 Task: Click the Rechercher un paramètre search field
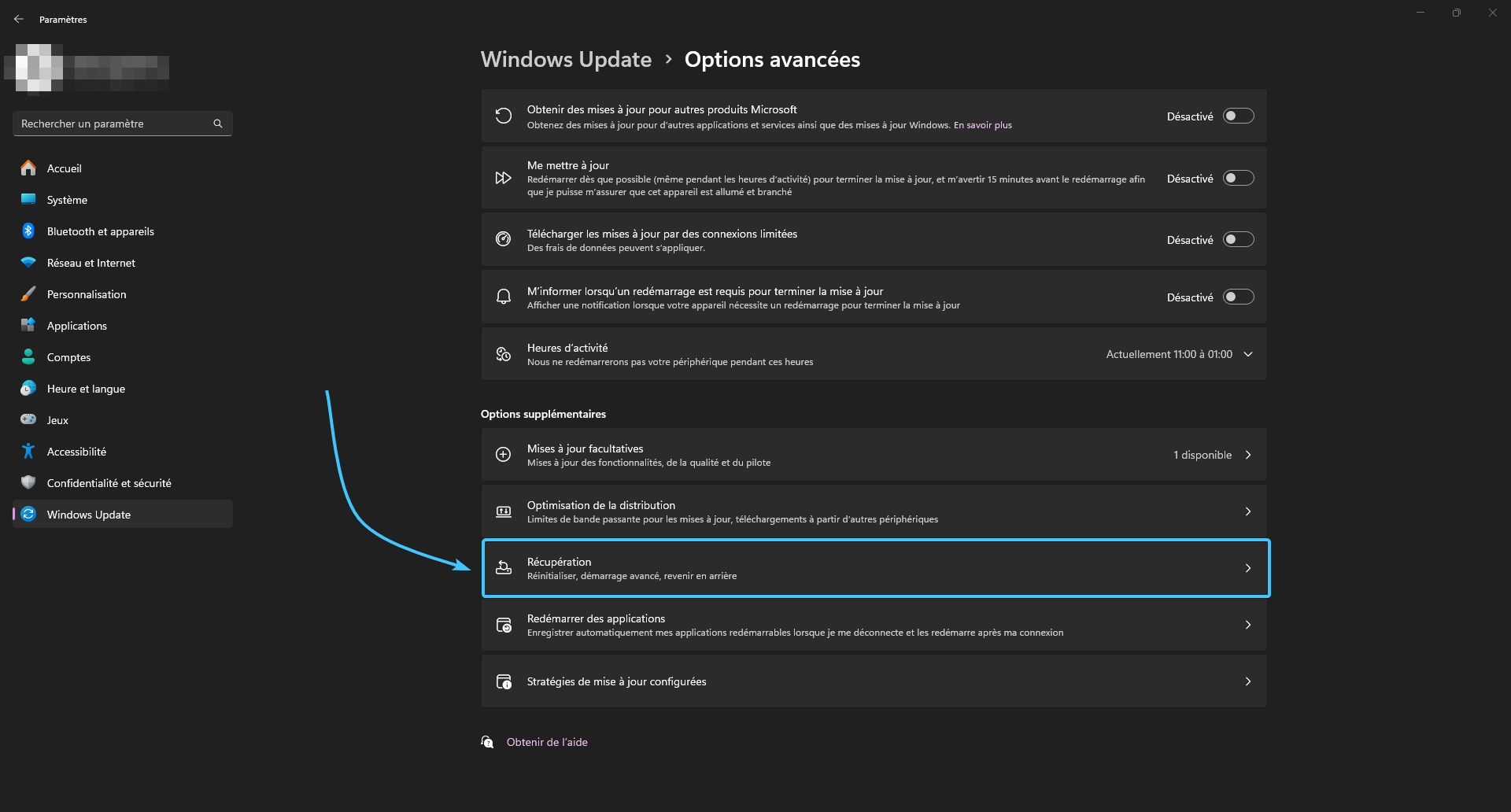(x=123, y=124)
